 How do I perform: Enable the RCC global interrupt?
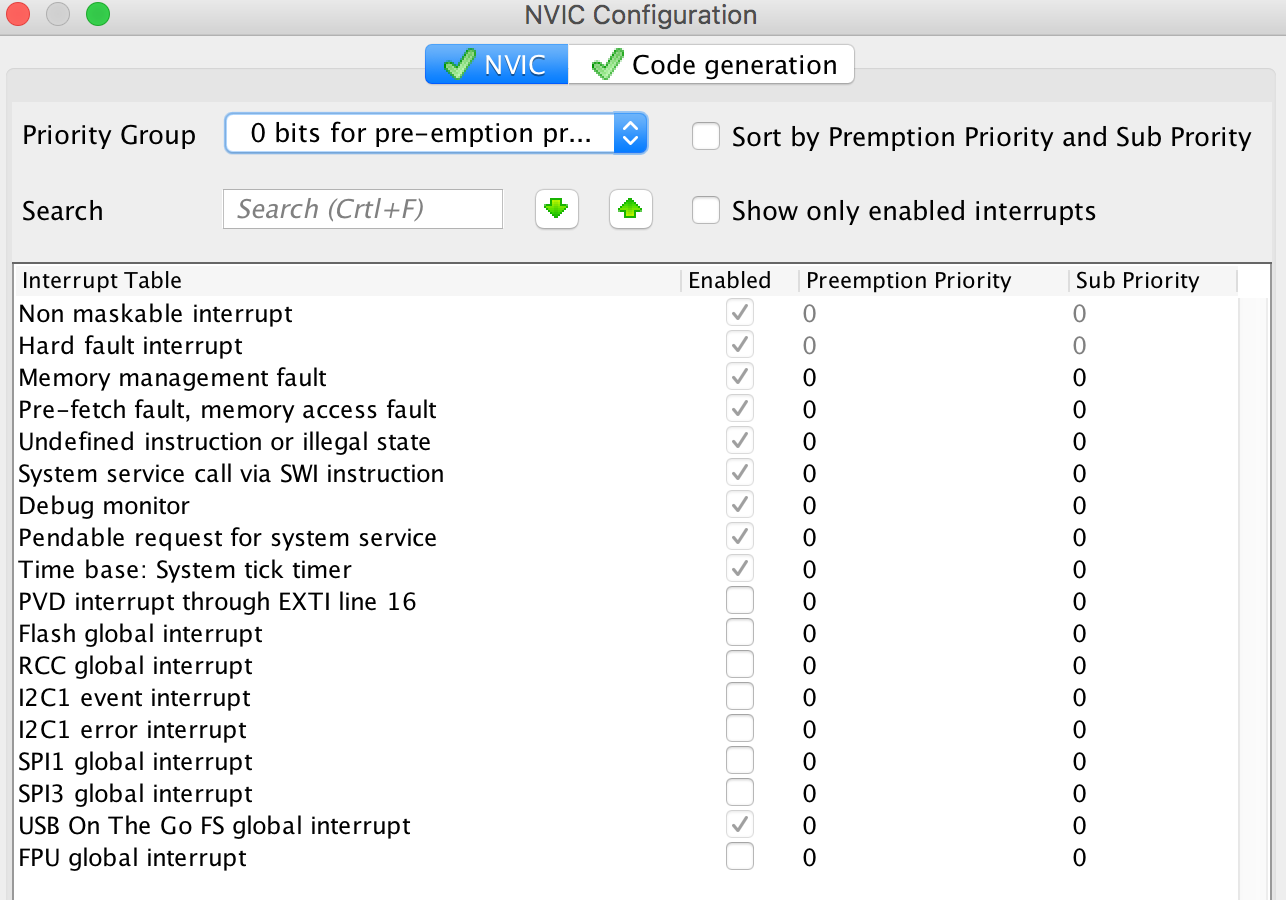coord(740,665)
